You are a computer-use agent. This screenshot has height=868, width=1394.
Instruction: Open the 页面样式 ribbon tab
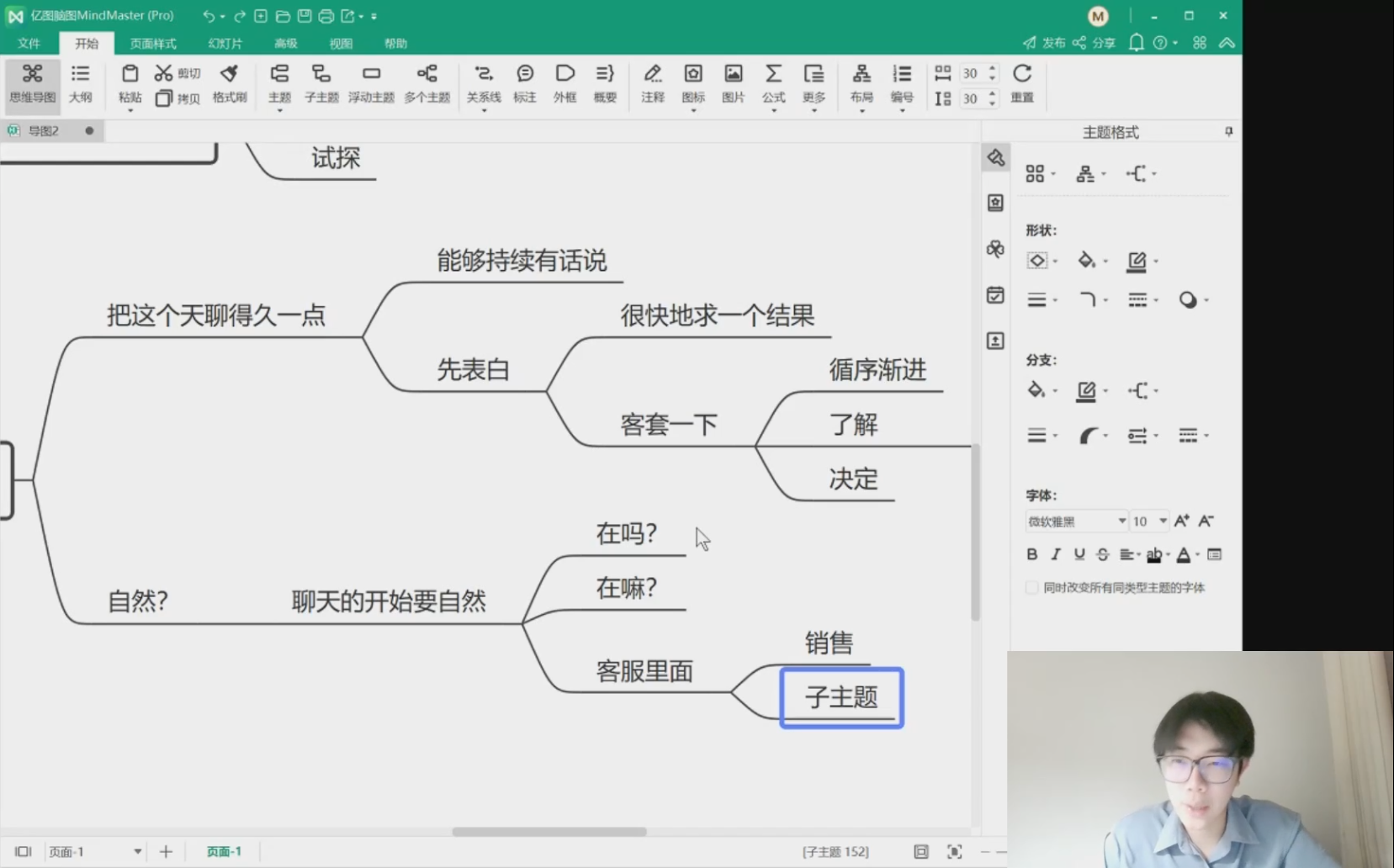[153, 44]
